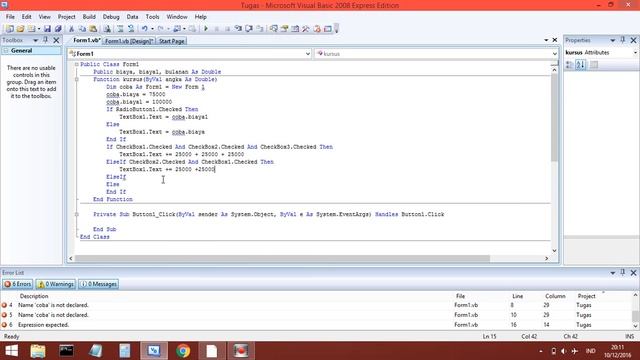Save Form1.vb using the floppy disk icon
The image size is (640, 360).
coord(47,29)
